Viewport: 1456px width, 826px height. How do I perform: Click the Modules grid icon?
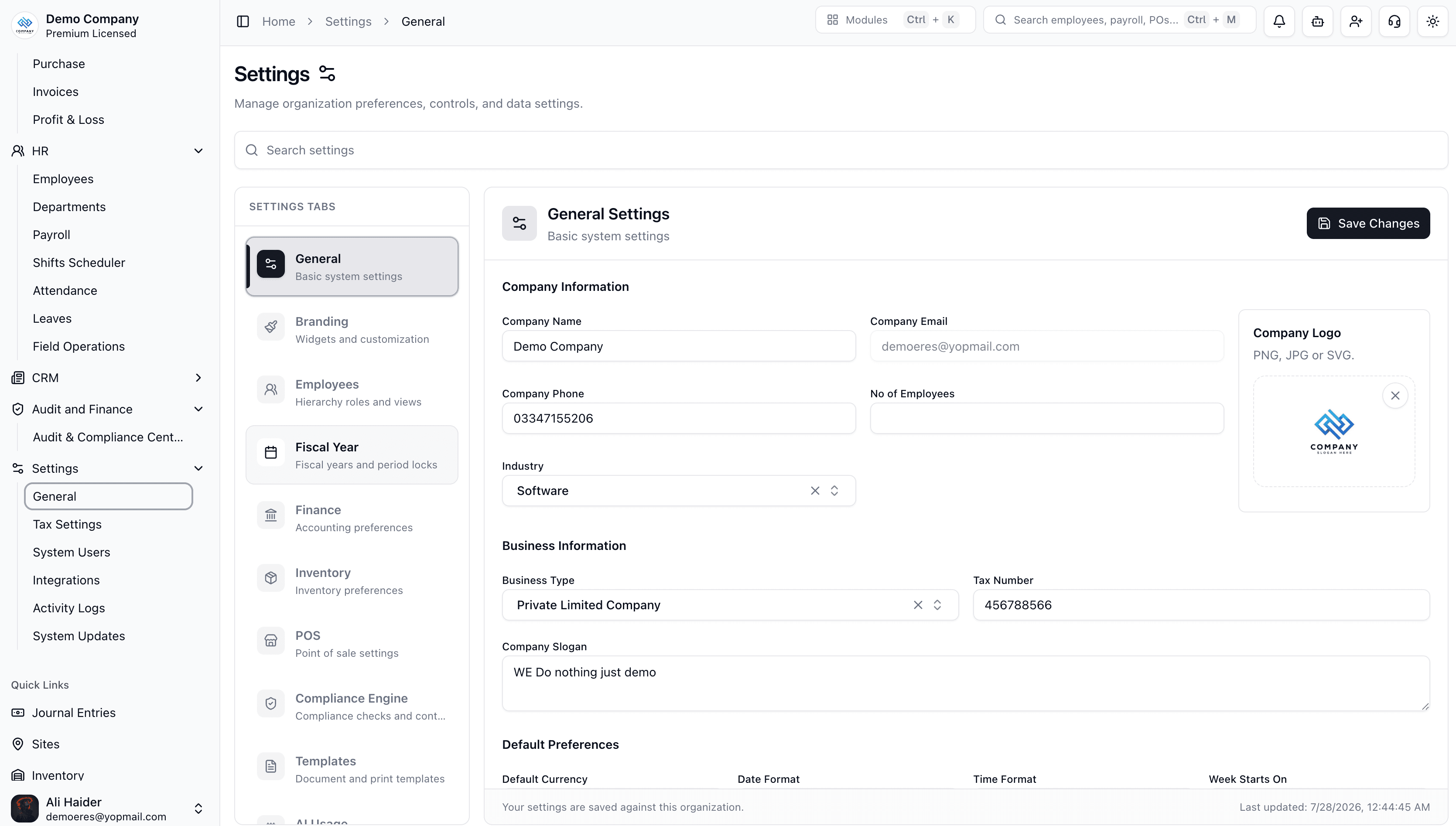coord(832,20)
